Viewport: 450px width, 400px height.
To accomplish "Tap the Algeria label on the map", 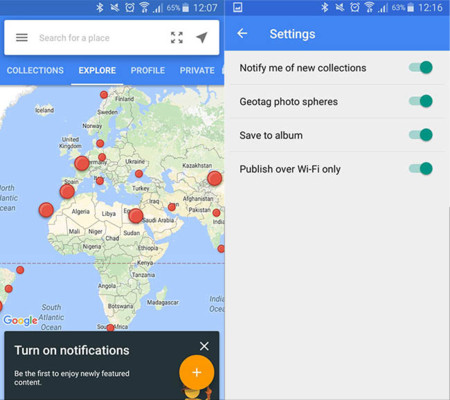I will [x=81, y=211].
